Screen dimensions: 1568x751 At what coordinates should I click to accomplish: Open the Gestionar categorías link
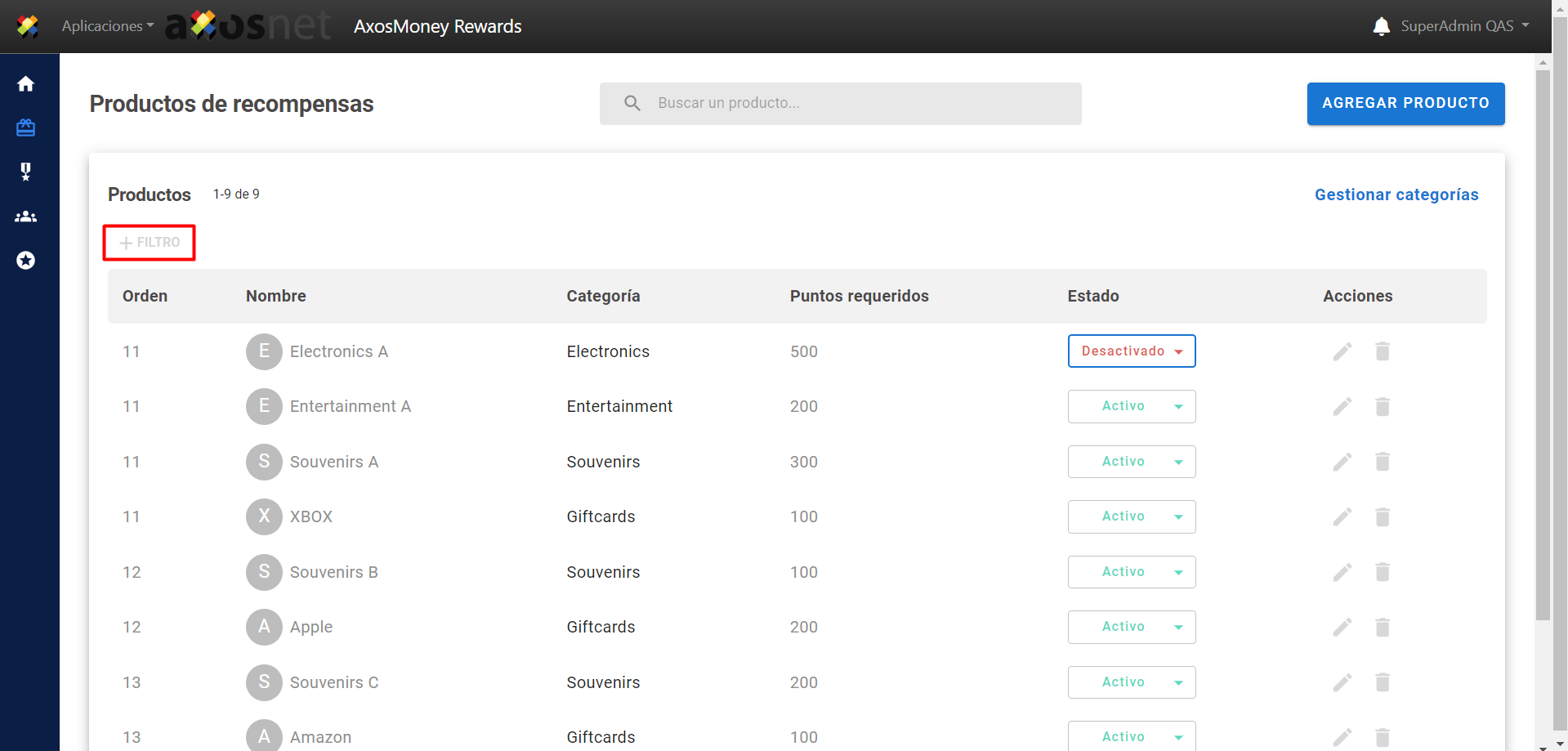[x=1396, y=194]
